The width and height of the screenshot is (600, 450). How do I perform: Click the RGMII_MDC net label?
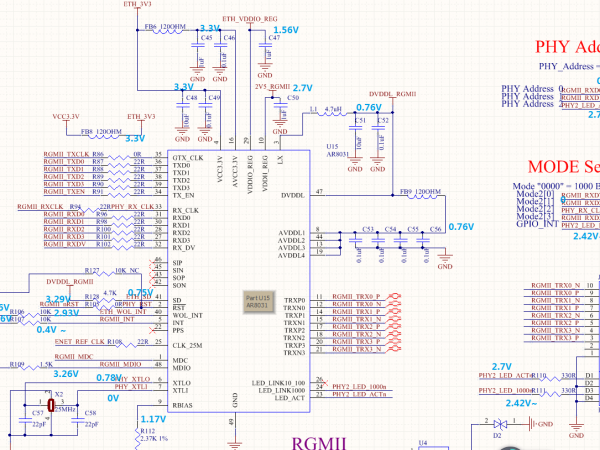tap(74, 356)
